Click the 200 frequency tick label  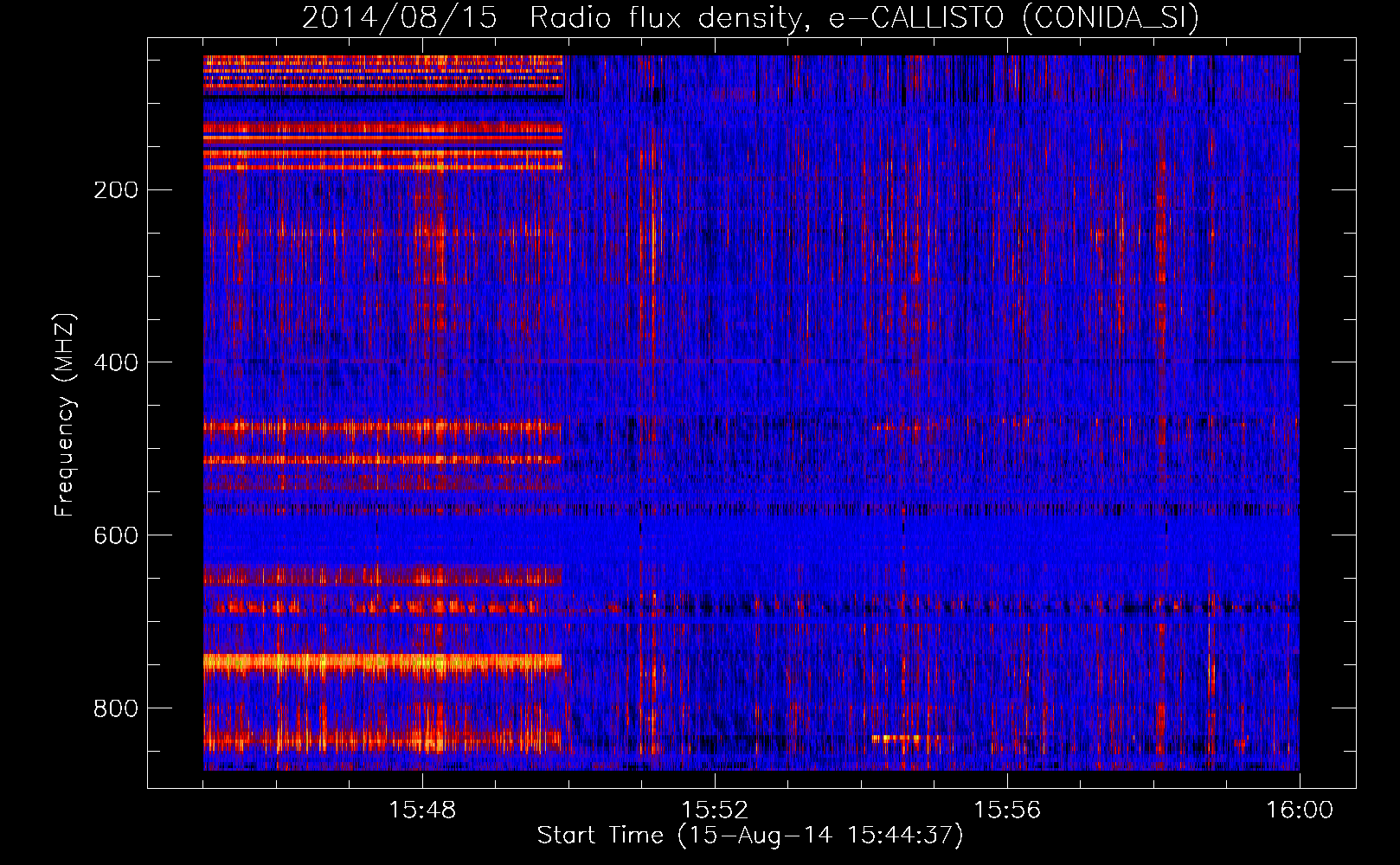point(116,190)
